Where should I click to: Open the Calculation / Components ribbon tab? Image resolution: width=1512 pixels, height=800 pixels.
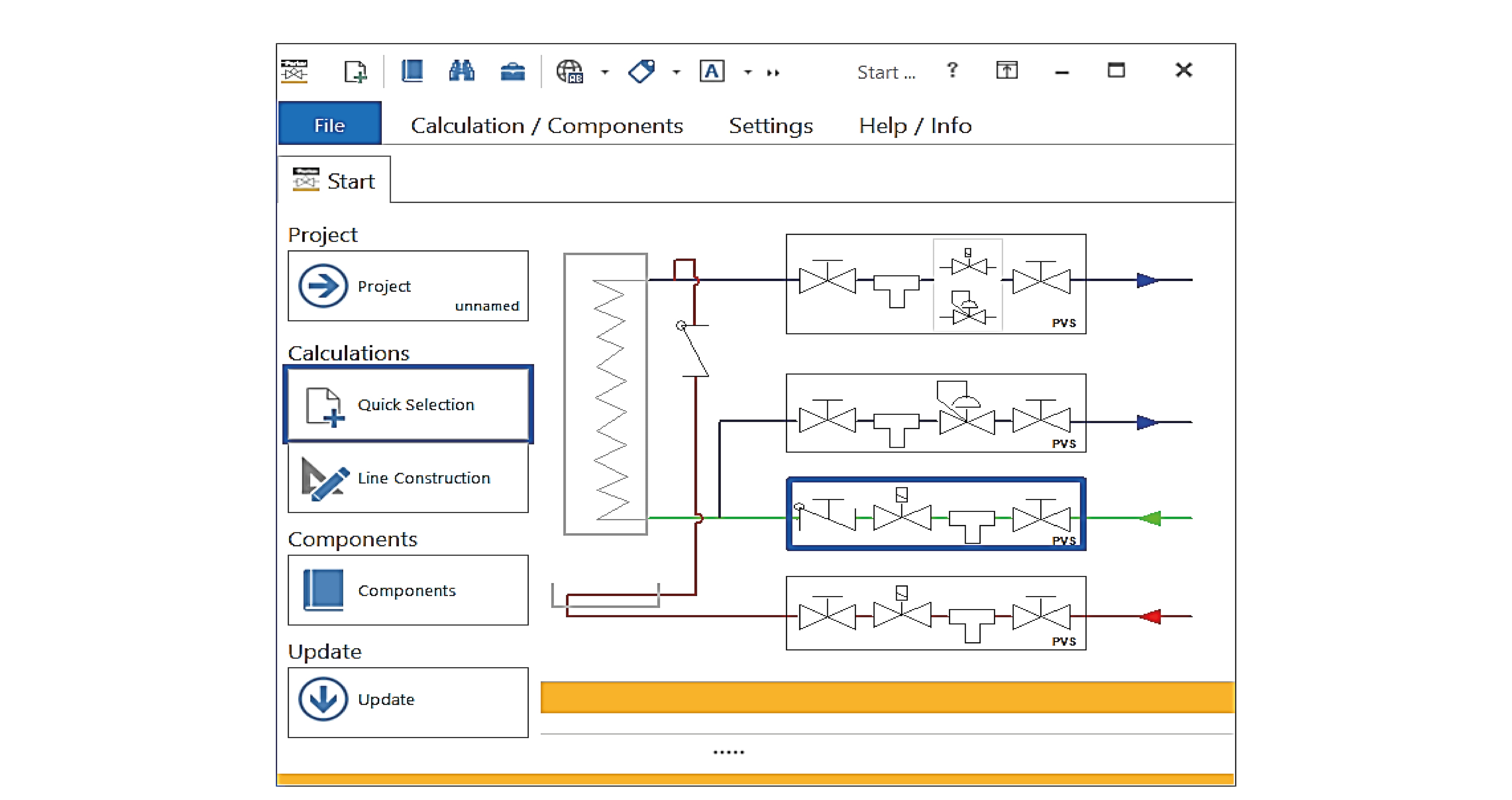(546, 125)
